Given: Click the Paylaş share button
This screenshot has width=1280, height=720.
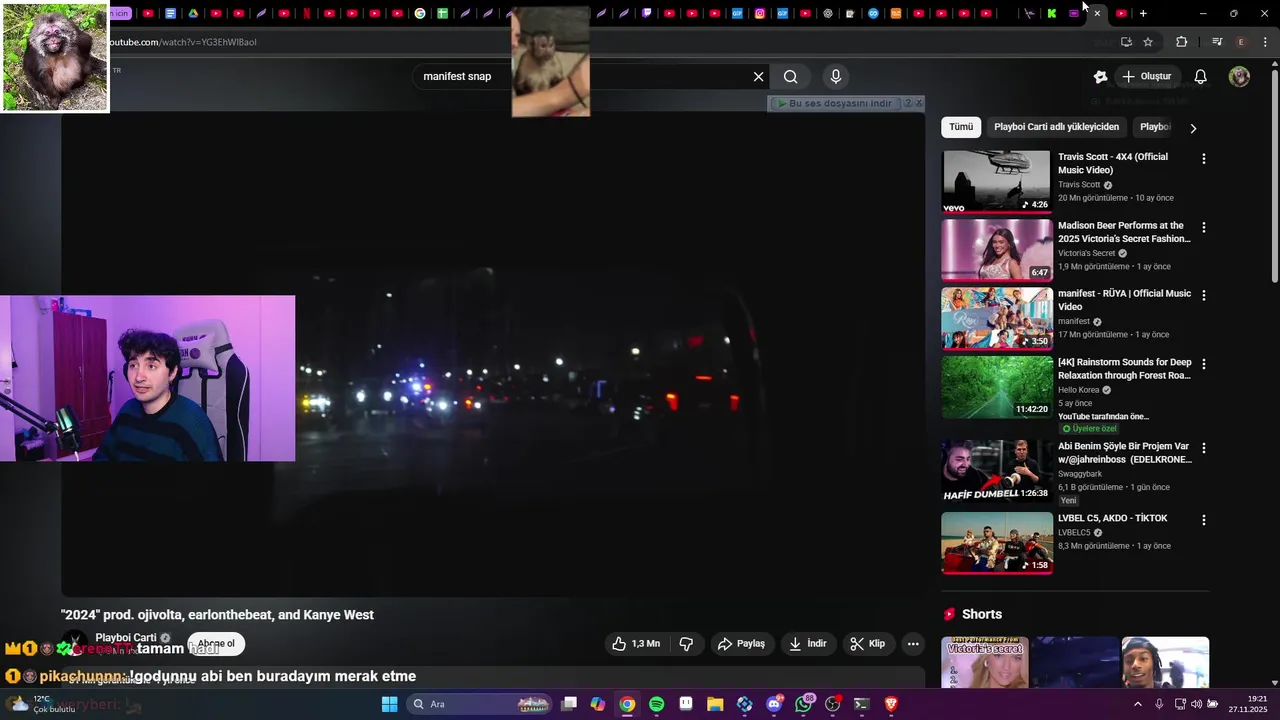Looking at the screenshot, I should pos(741,644).
